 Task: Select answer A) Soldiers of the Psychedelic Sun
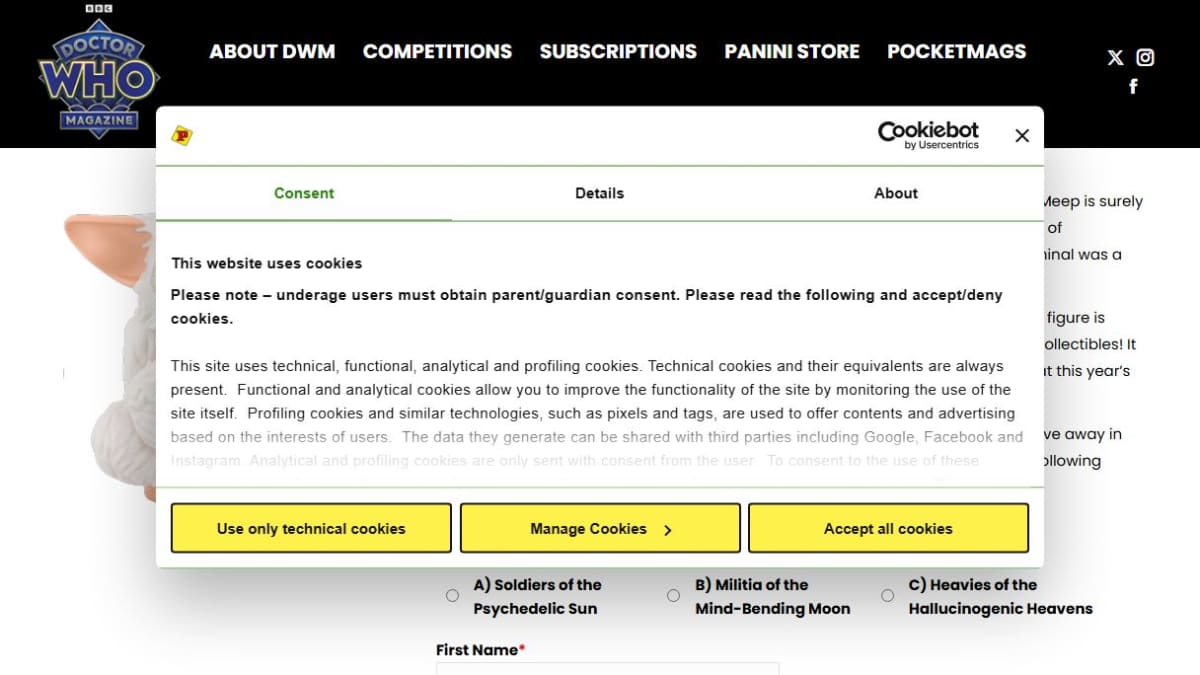pos(452,596)
